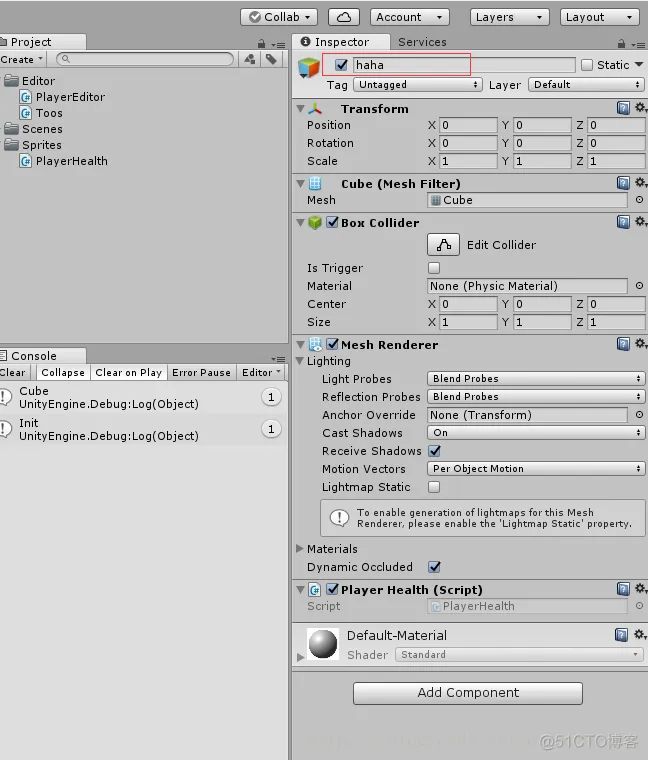Open Default-Material help icon

(x=621, y=635)
